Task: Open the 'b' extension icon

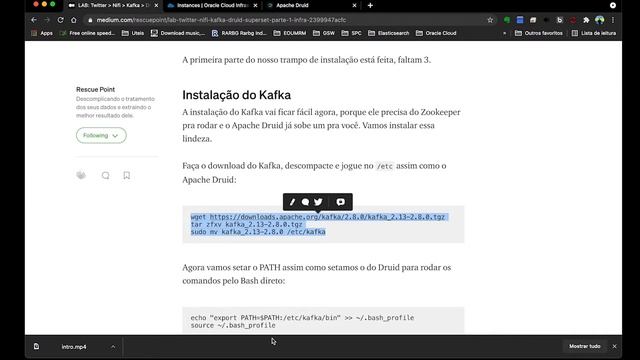Action: tap(560, 20)
